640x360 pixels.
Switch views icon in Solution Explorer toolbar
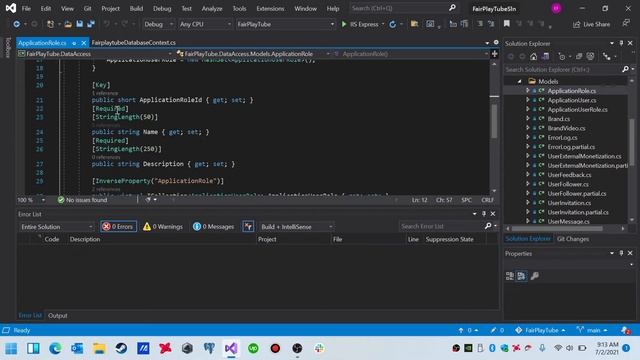(x=545, y=57)
